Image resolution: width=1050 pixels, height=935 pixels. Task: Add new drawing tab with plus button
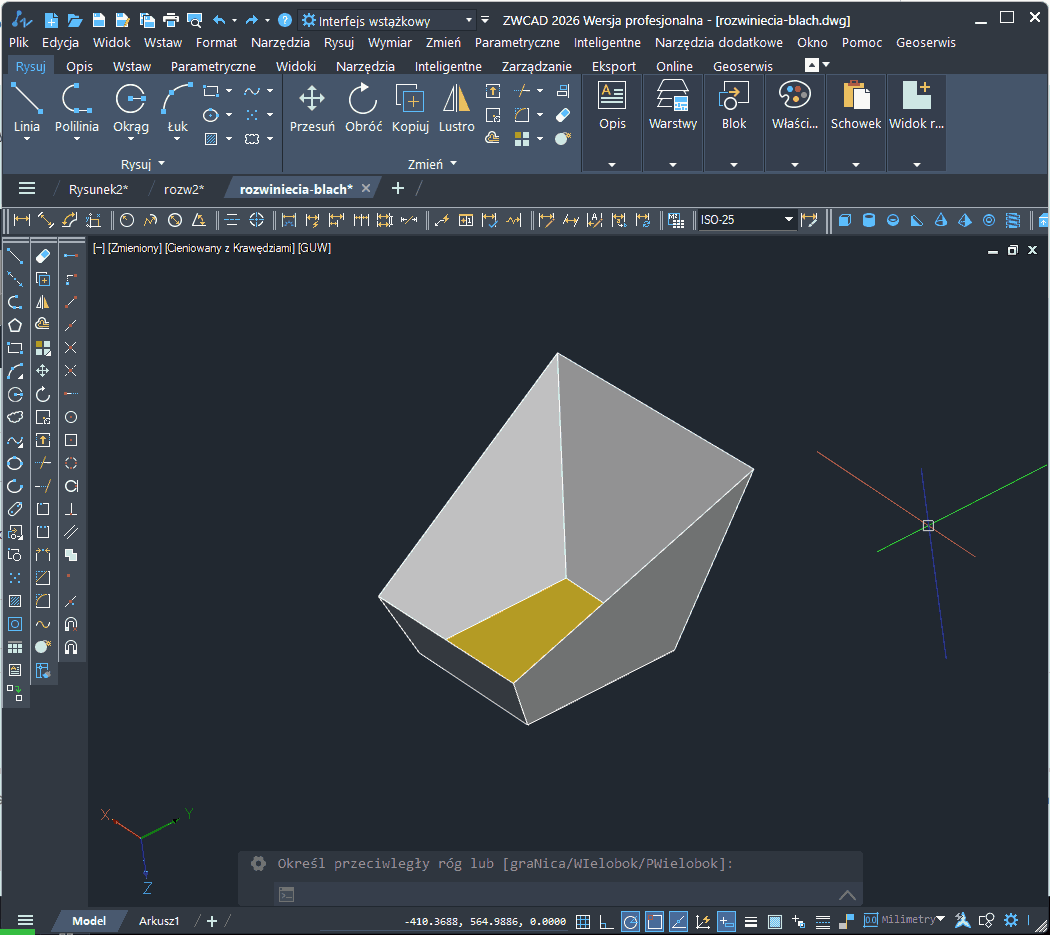[x=398, y=189]
